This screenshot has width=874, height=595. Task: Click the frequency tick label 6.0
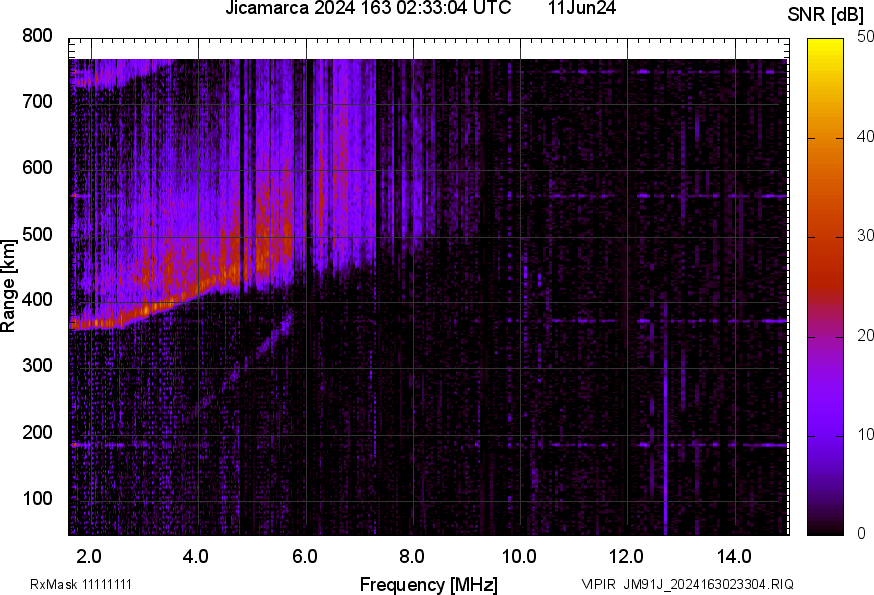point(304,557)
